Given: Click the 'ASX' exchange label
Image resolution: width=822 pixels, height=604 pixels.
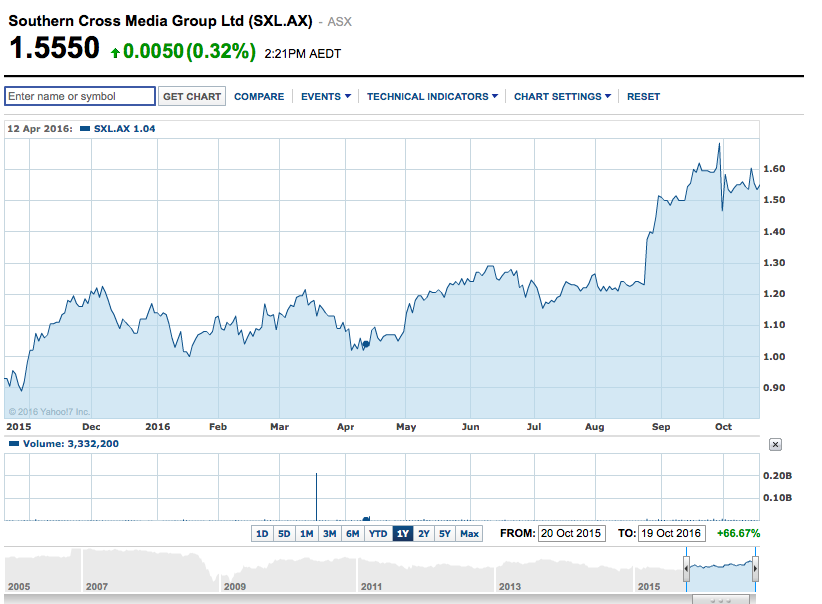Looking at the screenshot, I should [339, 21].
